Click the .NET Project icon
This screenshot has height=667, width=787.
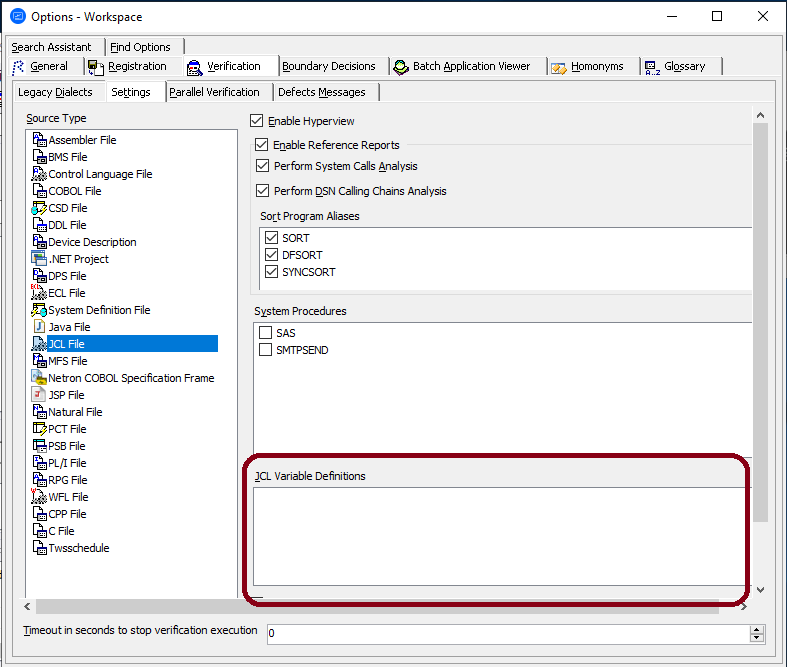tap(39, 259)
